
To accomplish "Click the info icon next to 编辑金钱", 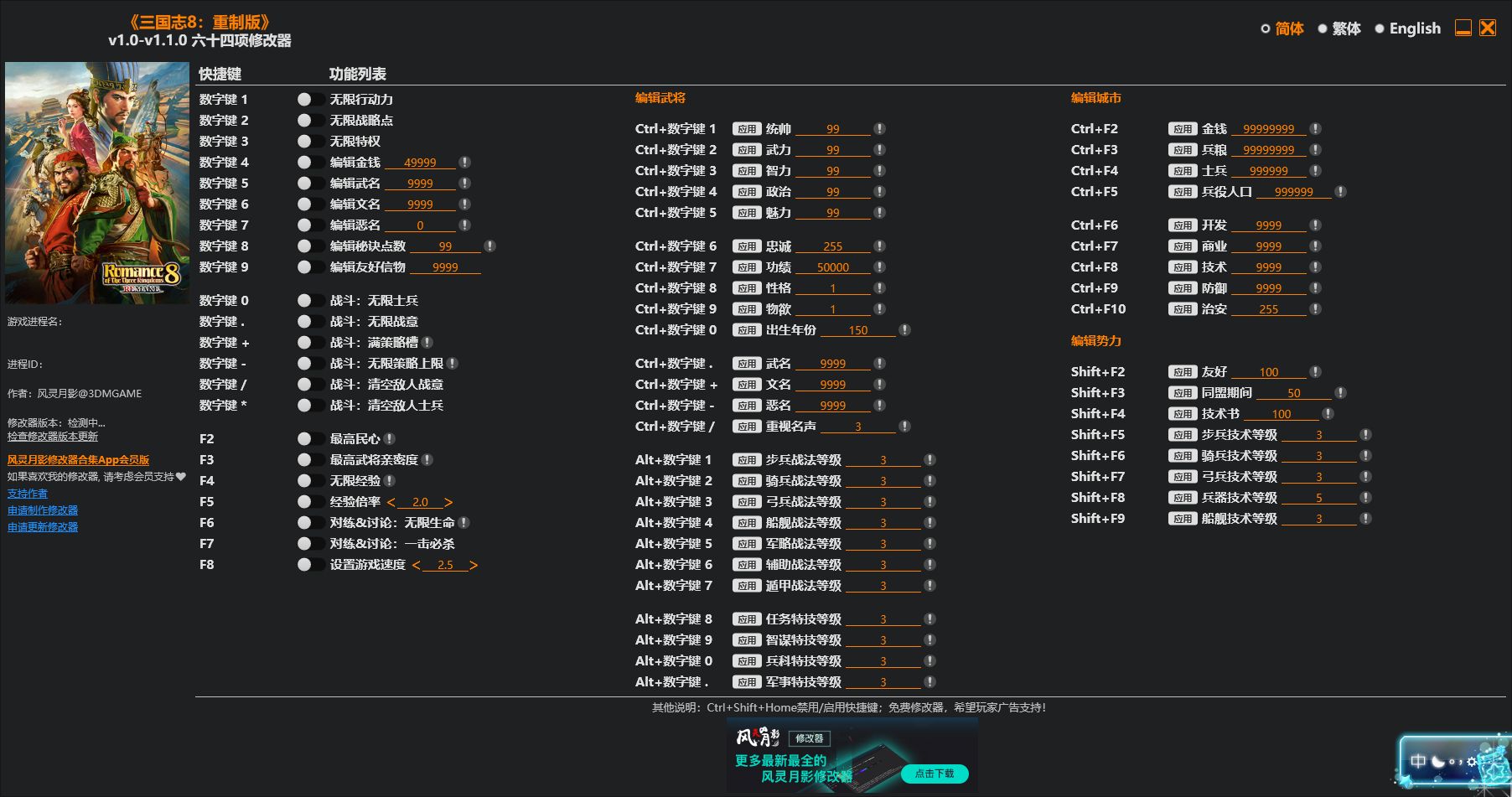I will (x=464, y=163).
